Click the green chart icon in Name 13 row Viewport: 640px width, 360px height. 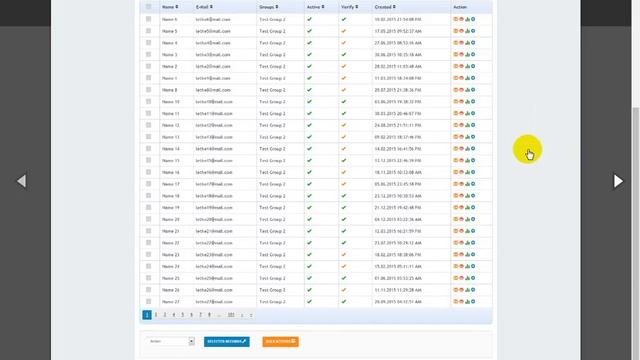click(x=467, y=137)
